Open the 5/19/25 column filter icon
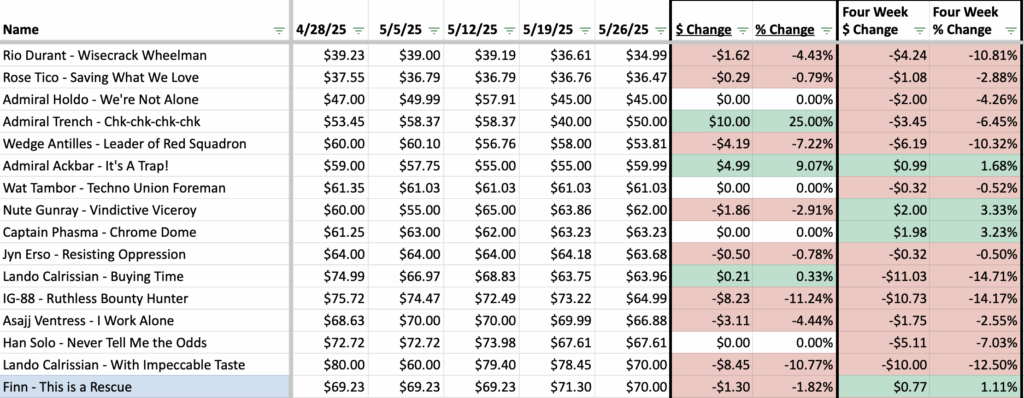The width and height of the screenshot is (1024, 398). pyautogui.click(x=586, y=30)
